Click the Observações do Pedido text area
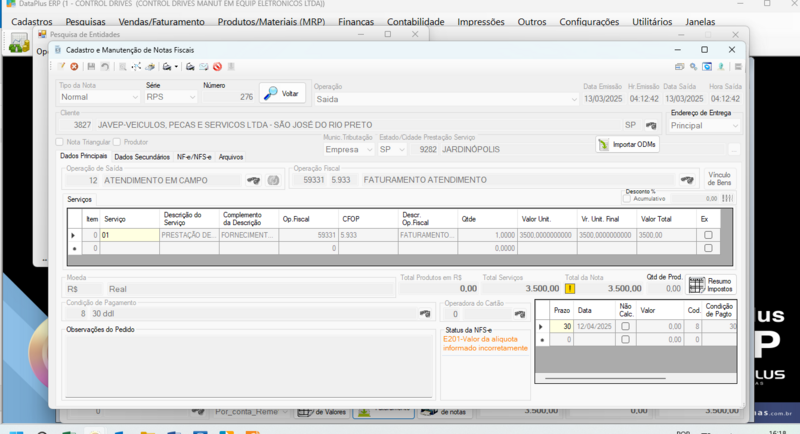The height and width of the screenshot is (434, 800). pyautogui.click(x=249, y=366)
